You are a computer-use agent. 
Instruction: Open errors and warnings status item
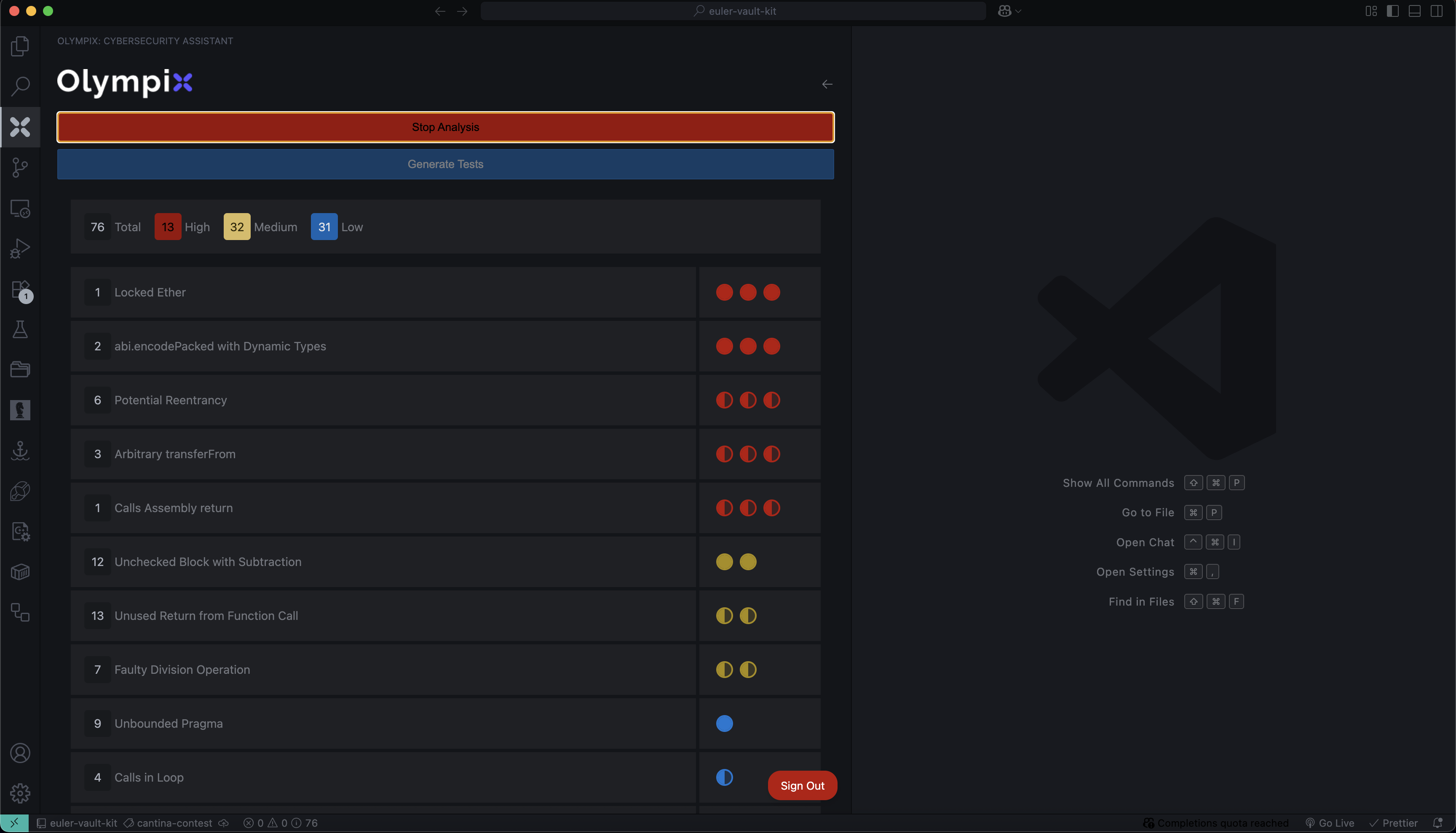pyautogui.click(x=281, y=823)
